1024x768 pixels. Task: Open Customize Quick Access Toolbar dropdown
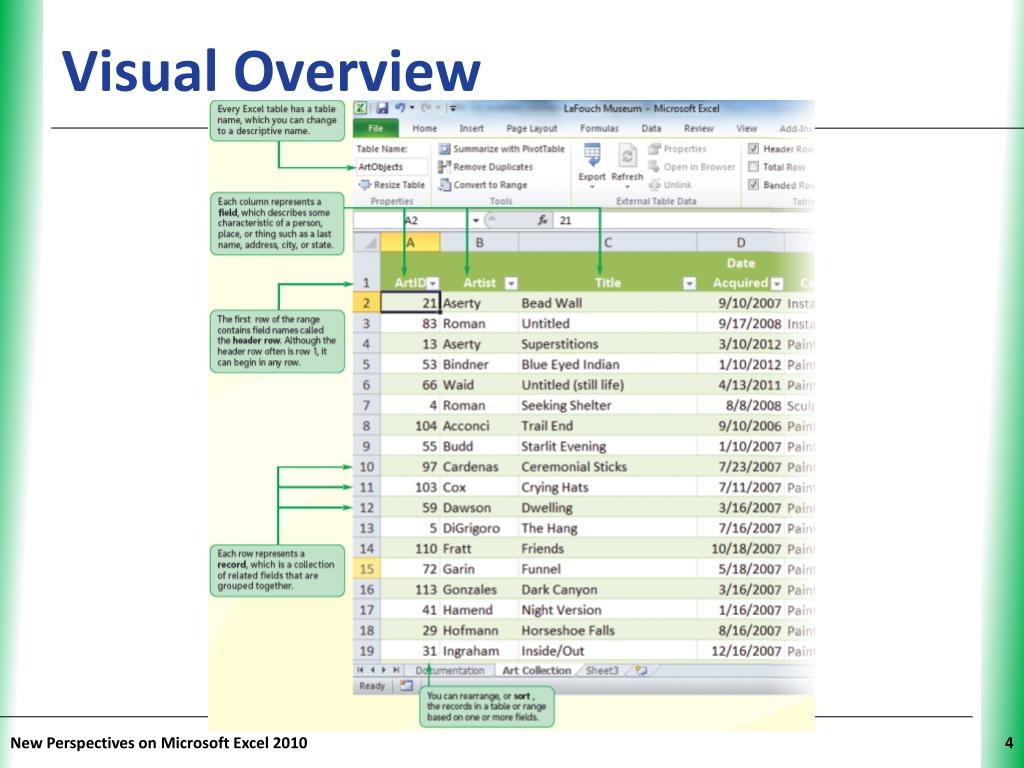[x=452, y=108]
